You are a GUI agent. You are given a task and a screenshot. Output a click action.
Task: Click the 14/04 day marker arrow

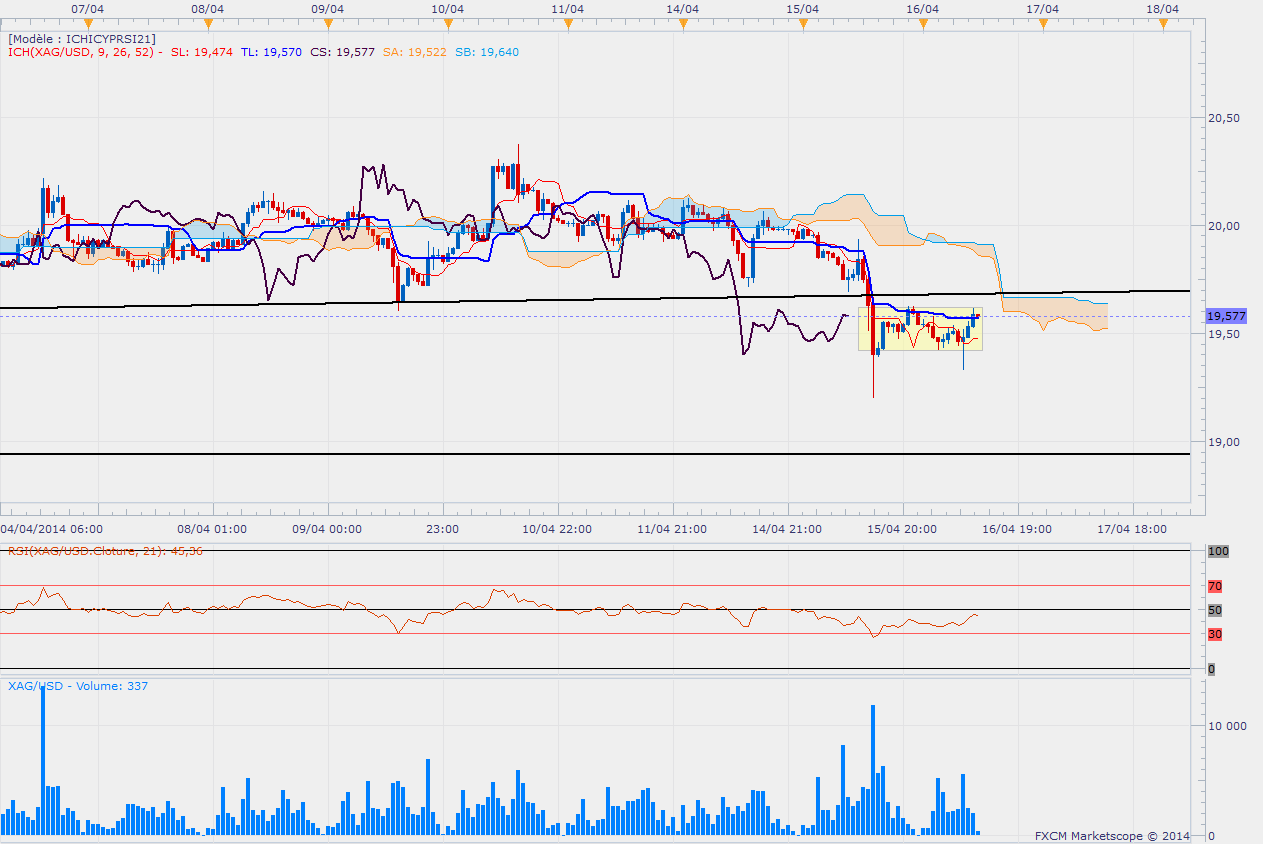[x=682, y=22]
